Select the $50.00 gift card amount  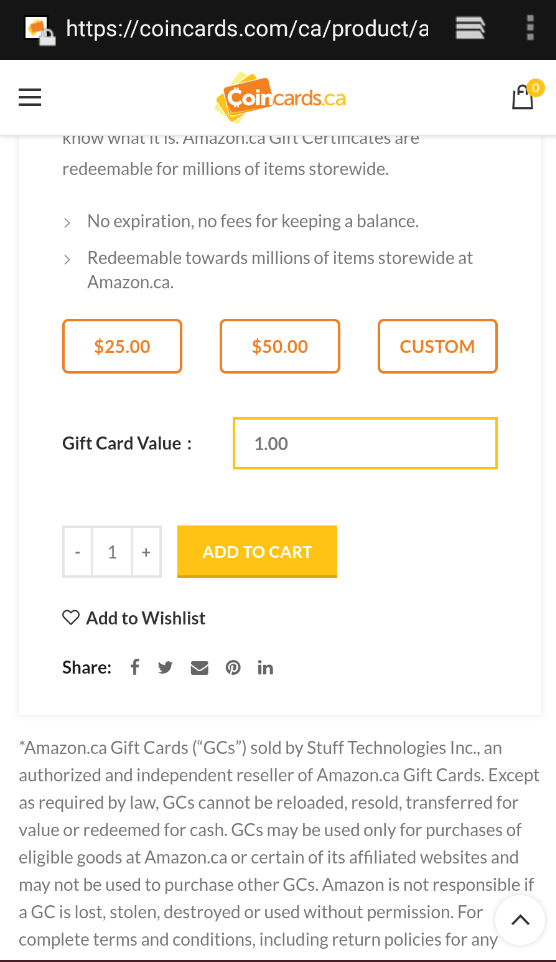click(280, 346)
